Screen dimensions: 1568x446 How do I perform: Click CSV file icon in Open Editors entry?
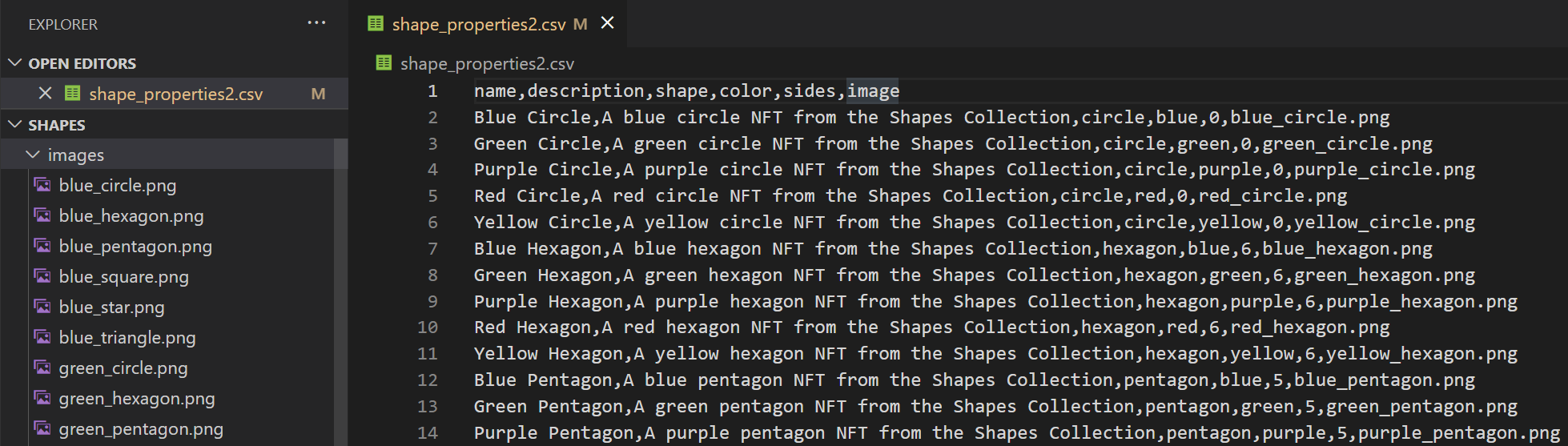(x=73, y=94)
